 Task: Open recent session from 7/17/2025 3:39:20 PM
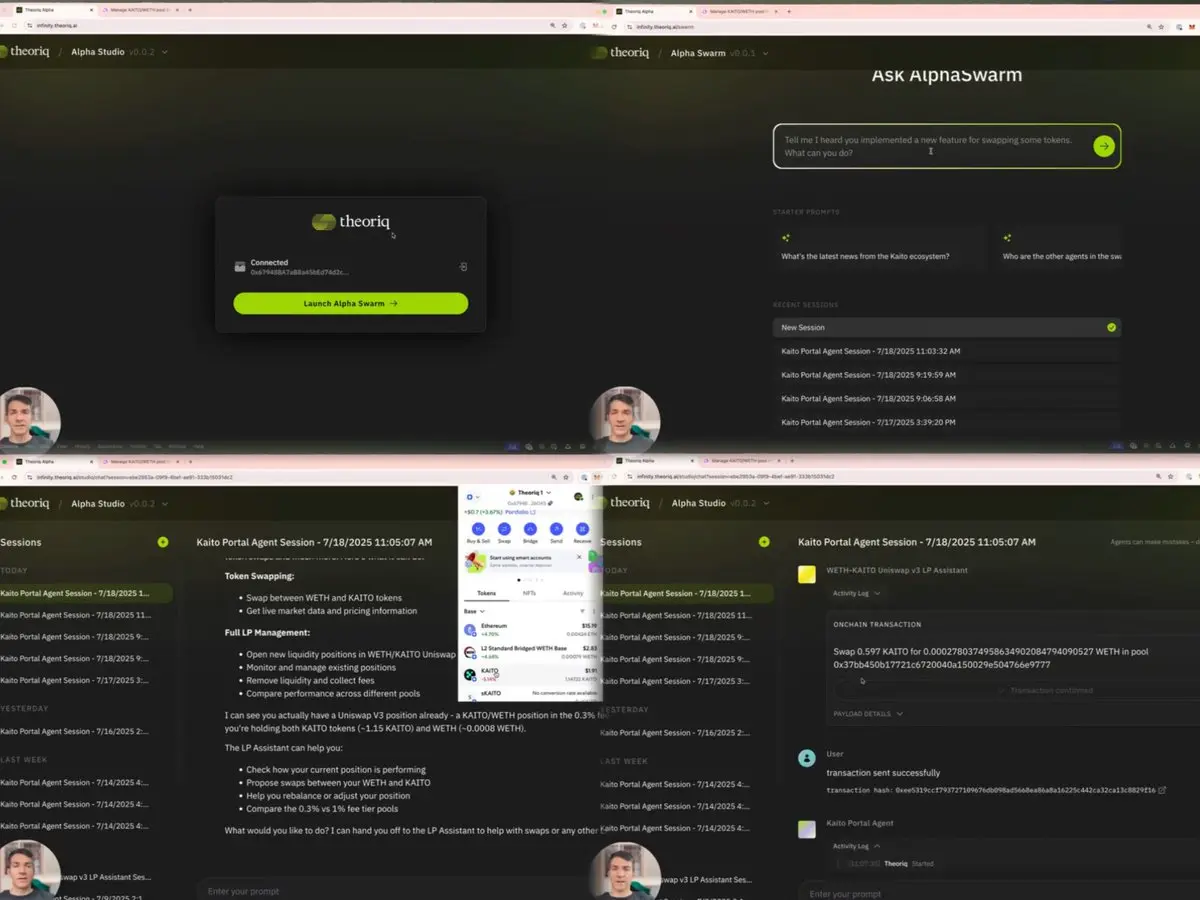tap(947, 422)
